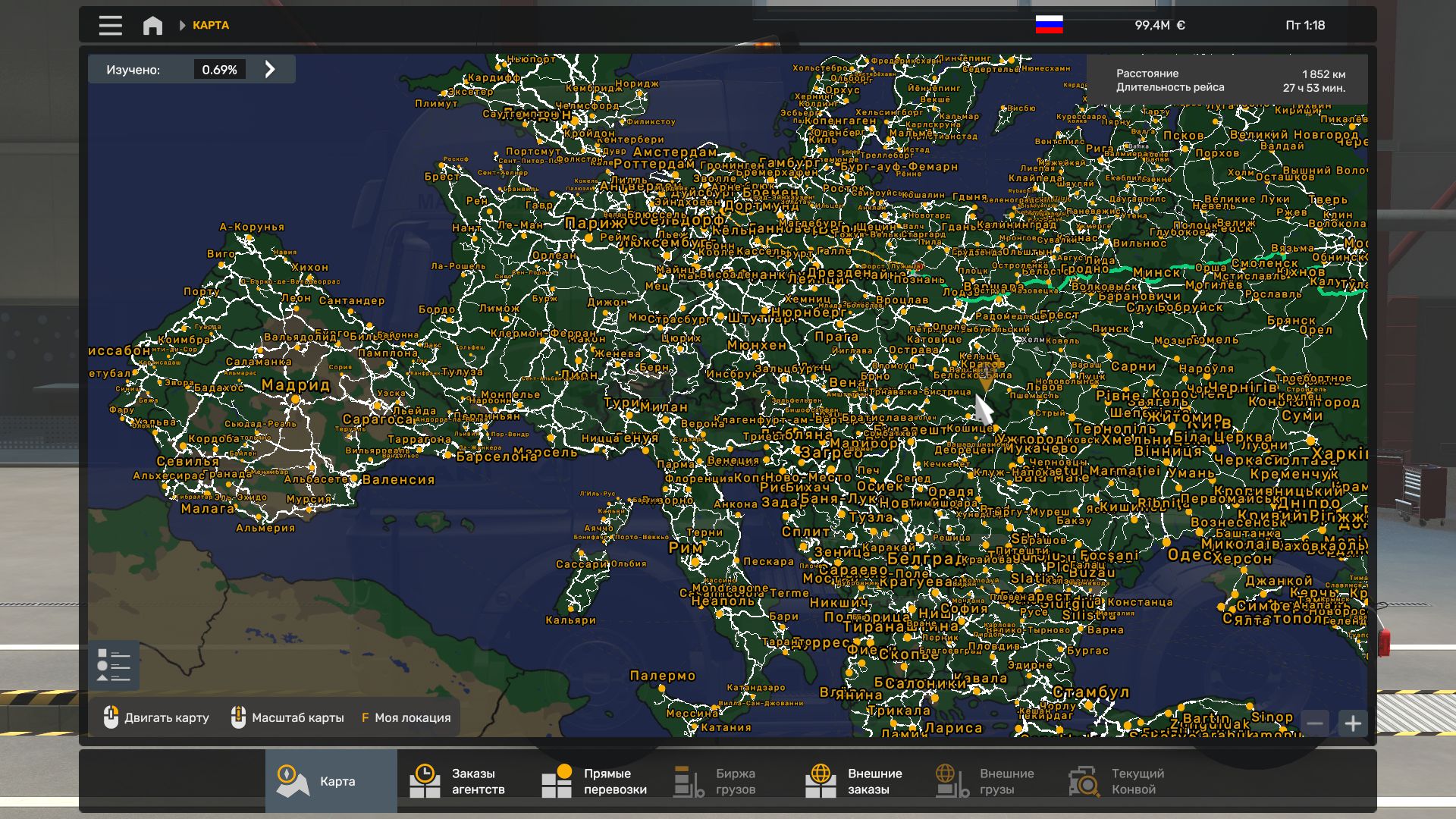Click Бордо city label on map
The height and width of the screenshot is (819, 1456).
437,309
